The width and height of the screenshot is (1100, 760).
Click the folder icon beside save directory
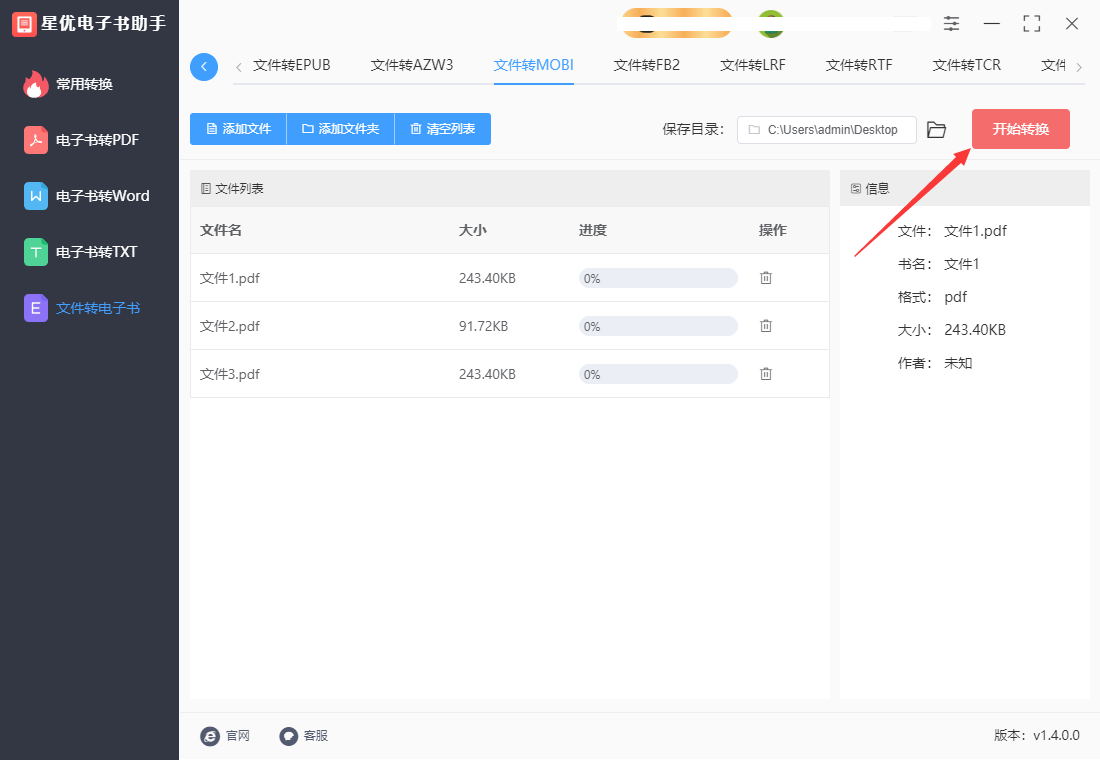pyautogui.click(x=936, y=129)
